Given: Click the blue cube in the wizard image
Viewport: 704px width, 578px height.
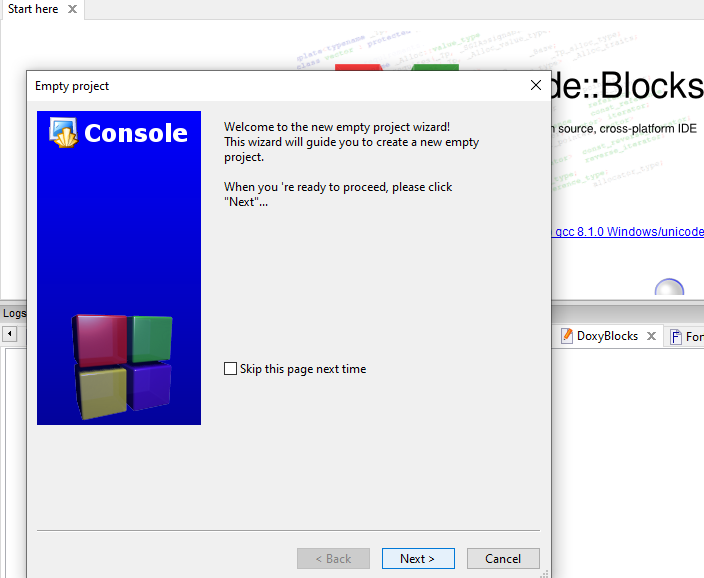Looking at the screenshot, I should click(150, 386).
